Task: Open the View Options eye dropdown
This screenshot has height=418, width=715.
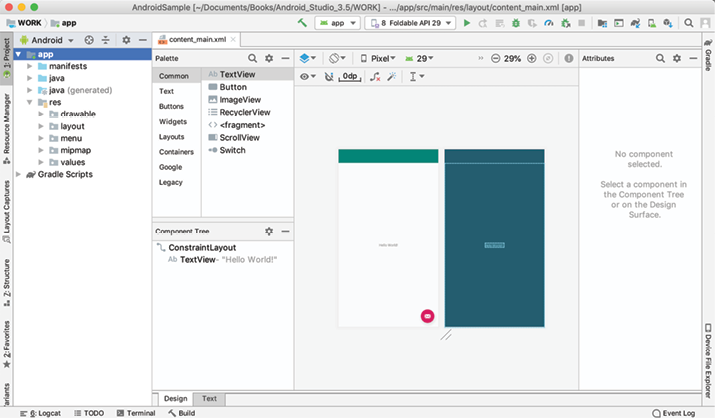Action: 308,77
